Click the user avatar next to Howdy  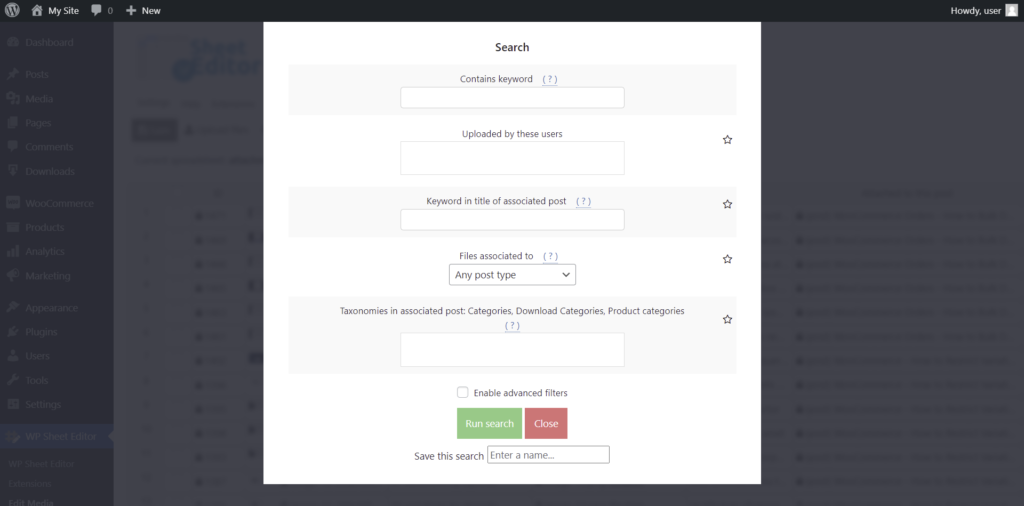tap(1012, 10)
